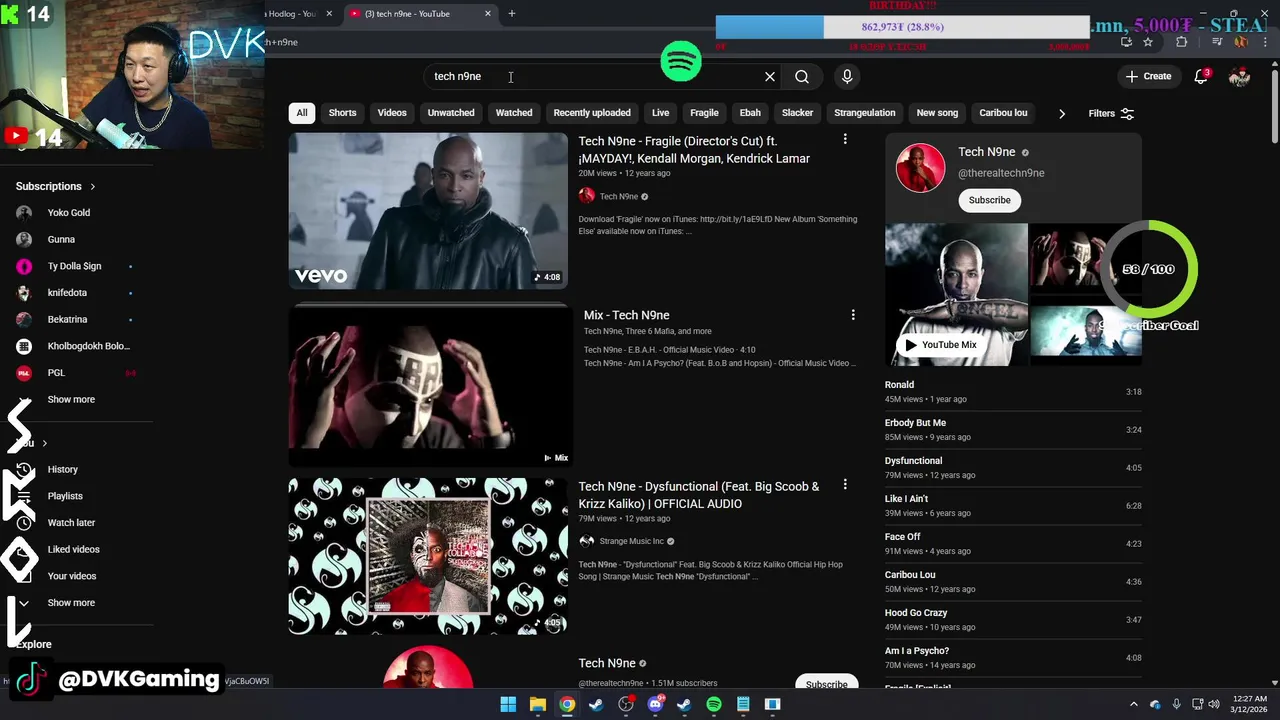Open options menu for Mix - Tech N9ne
The width and height of the screenshot is (1280, 720).
853,315
